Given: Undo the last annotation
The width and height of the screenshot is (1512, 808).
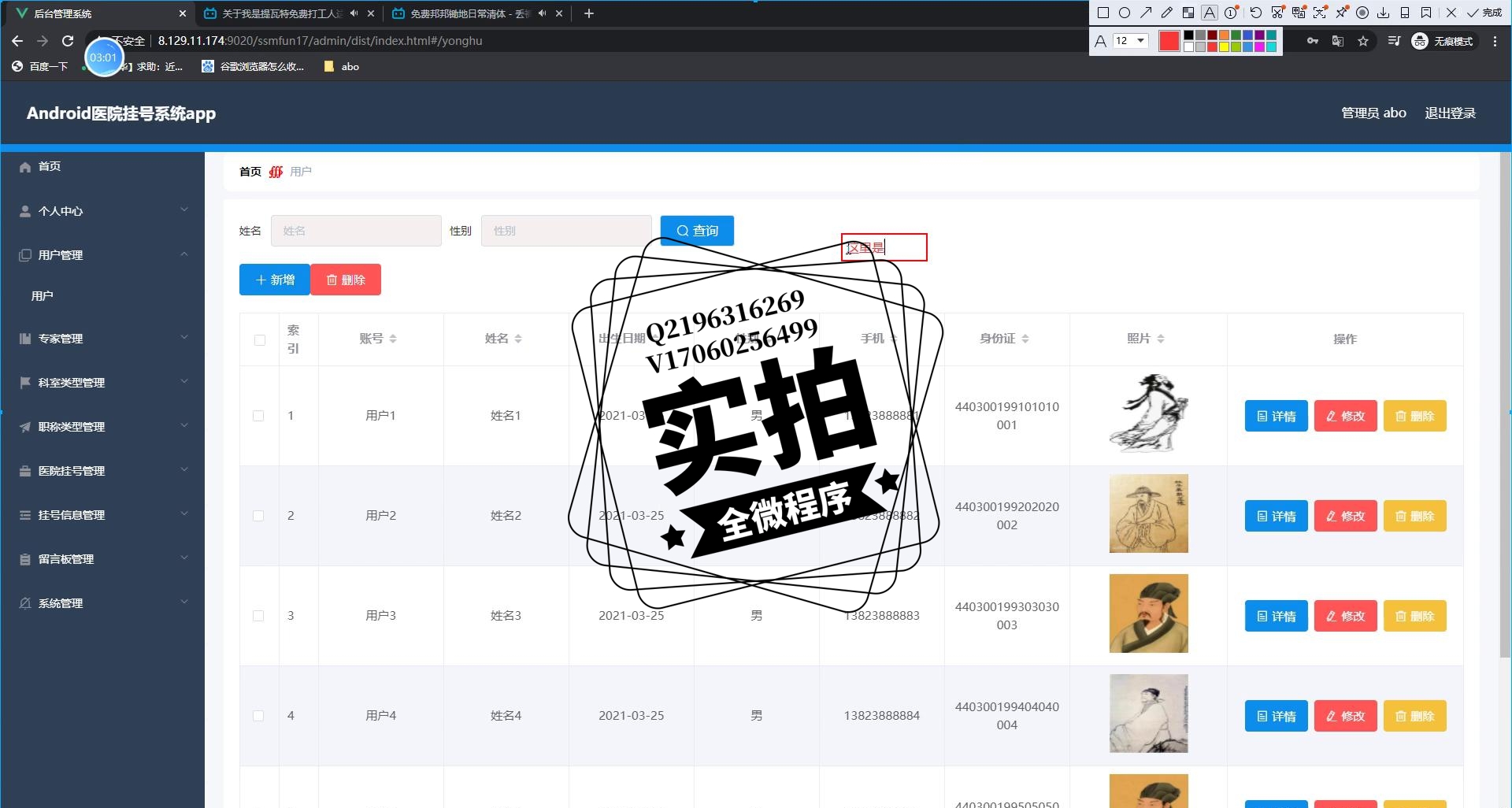Looking at the screenshot, I should (1256, 13).
